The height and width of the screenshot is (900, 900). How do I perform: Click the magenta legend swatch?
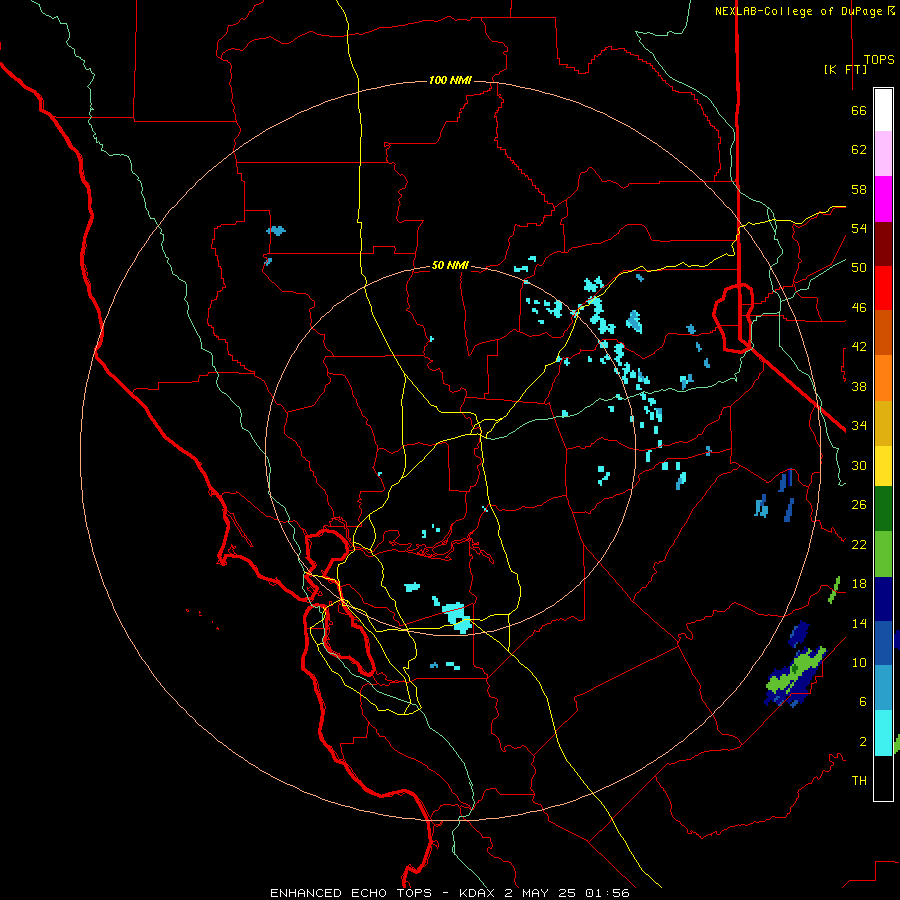[x=883, y=199]
